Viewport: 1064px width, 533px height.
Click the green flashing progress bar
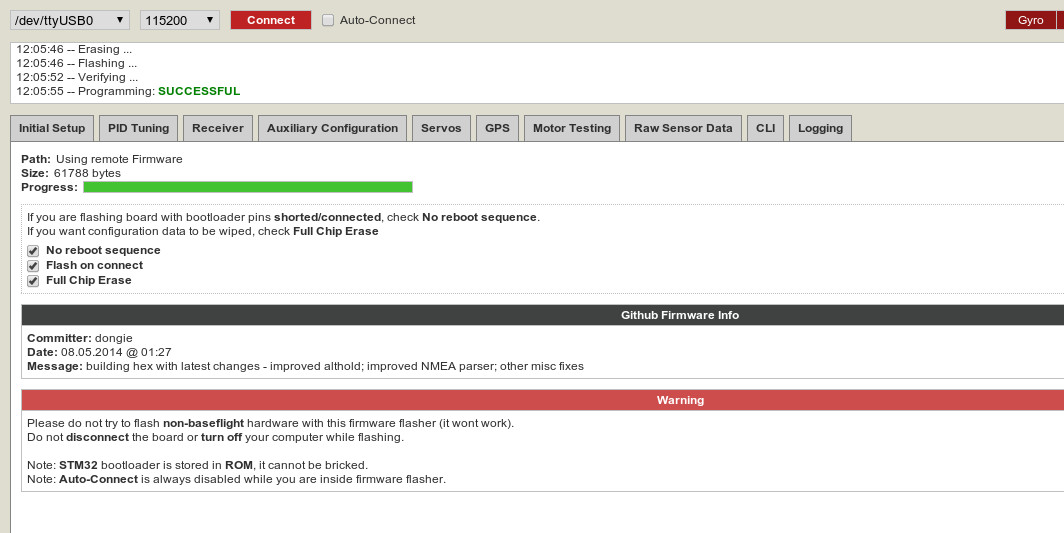[x=248, y=187]
